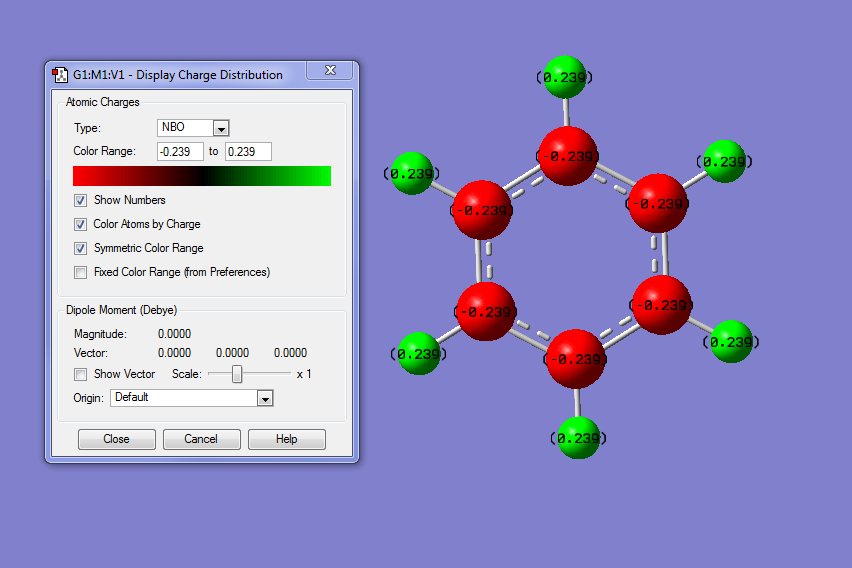Click the dipole vector Scale slider handle
This screenshot has height=568, width=852.
237,374
